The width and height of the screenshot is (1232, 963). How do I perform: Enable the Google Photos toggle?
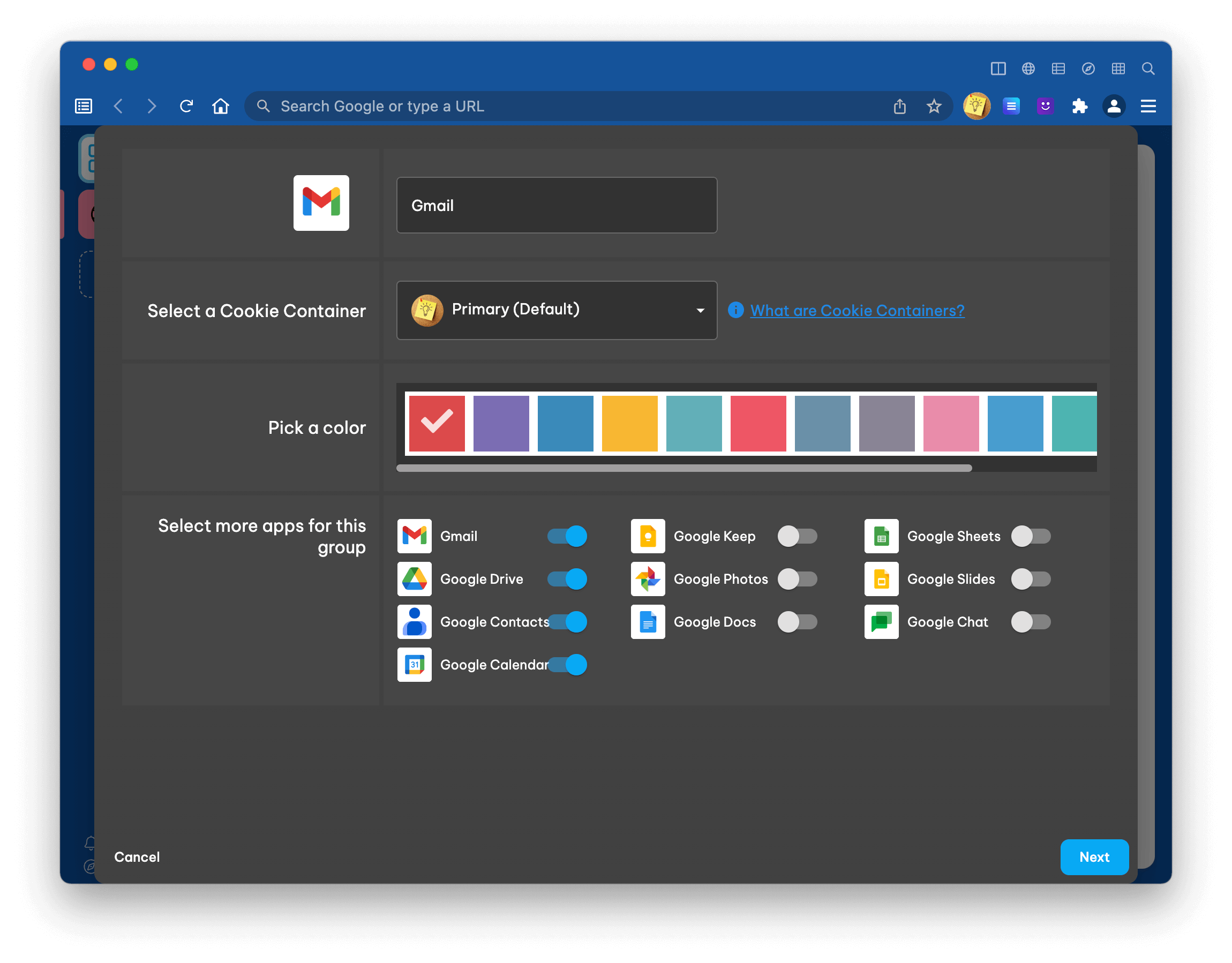tap(797, 579)
